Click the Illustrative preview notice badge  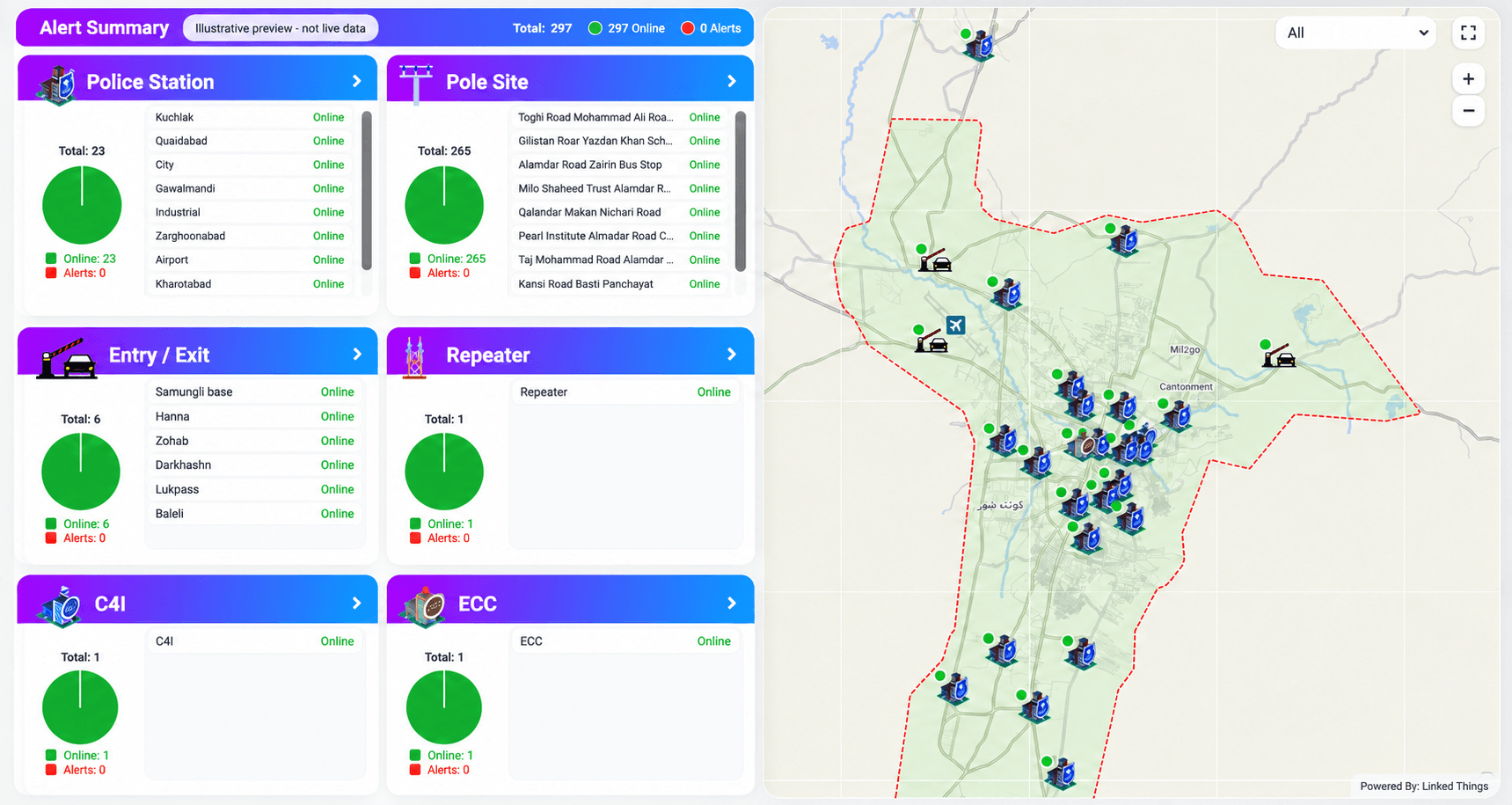click(281, 28)
